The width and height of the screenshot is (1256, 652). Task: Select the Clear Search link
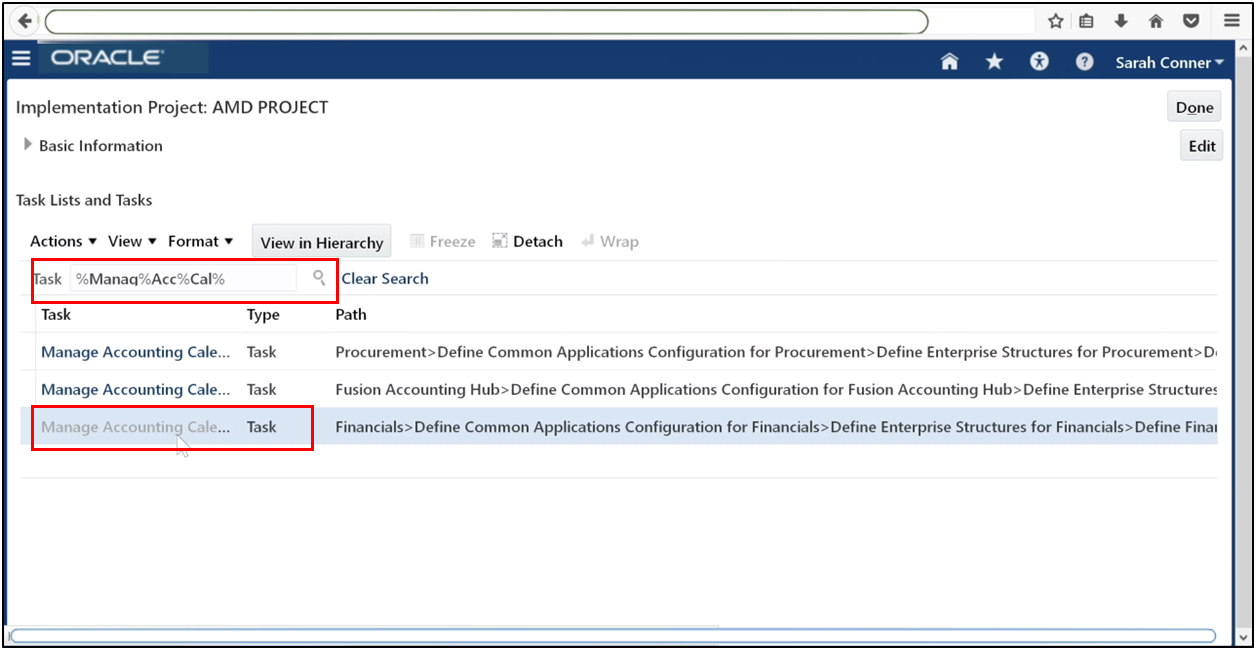(x=384, y=278)
